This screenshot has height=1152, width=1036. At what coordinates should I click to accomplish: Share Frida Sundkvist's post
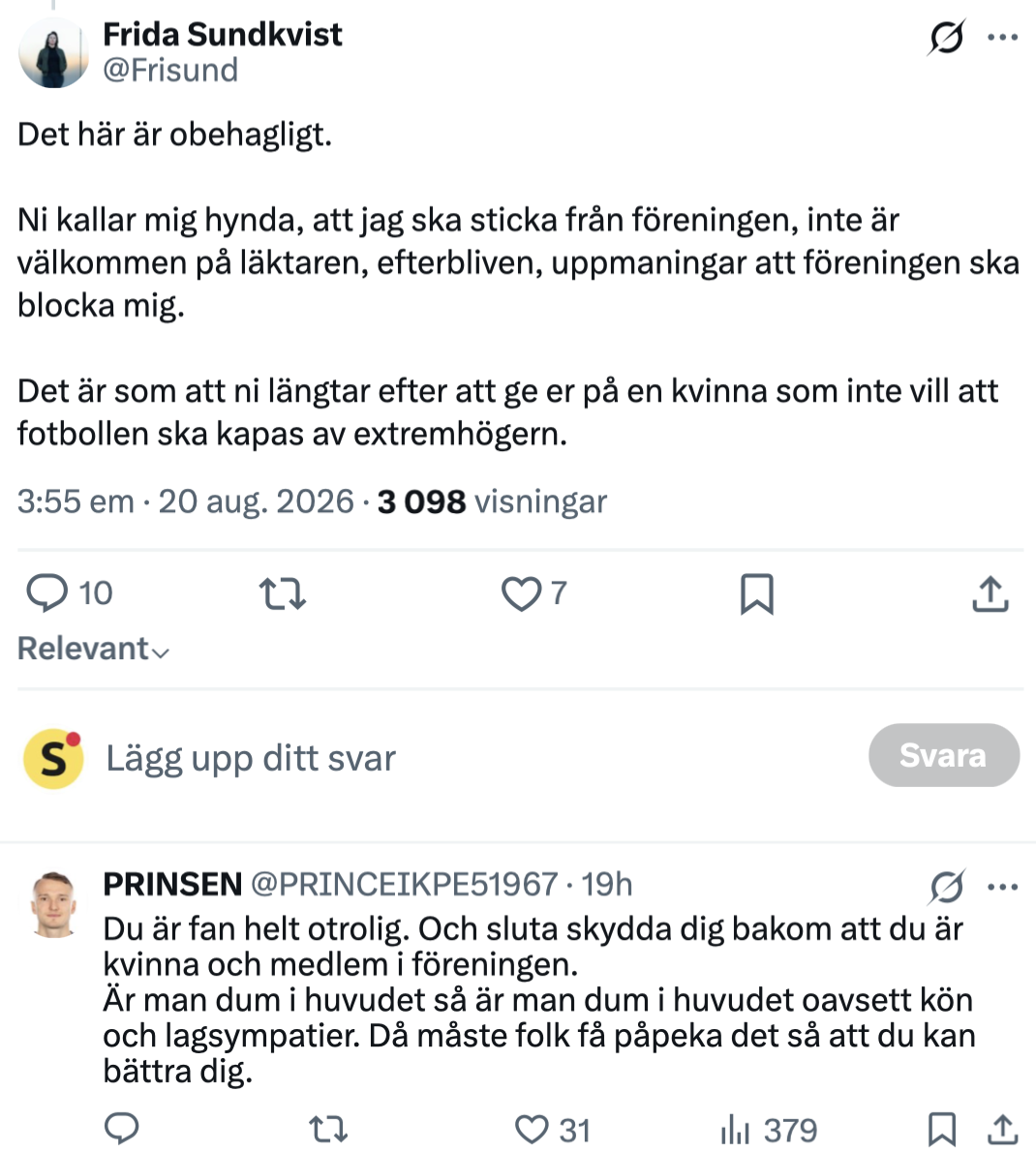(x=990, y=593)
